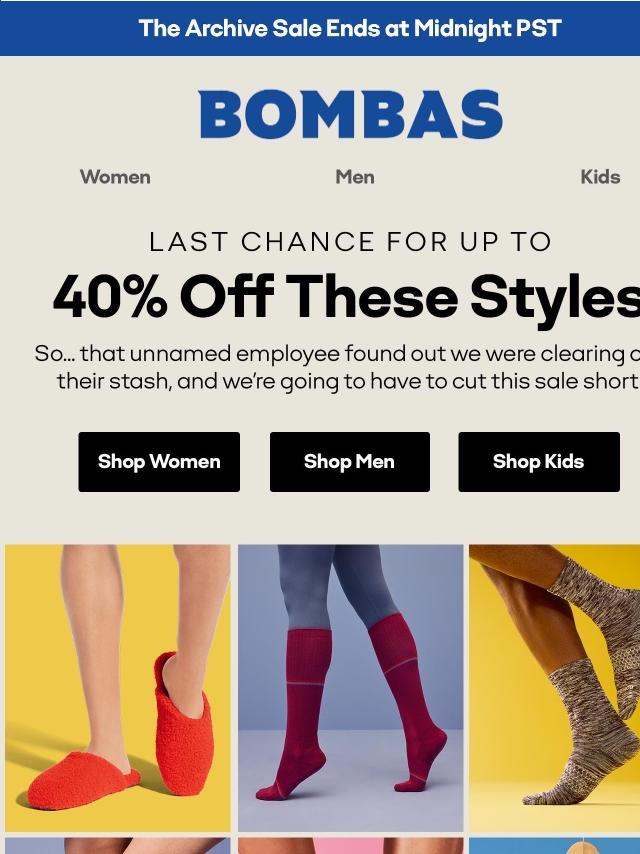This screenshot has height=854, width=640.
Task: Select the Kids navigation item
Action: pos(600,177)
